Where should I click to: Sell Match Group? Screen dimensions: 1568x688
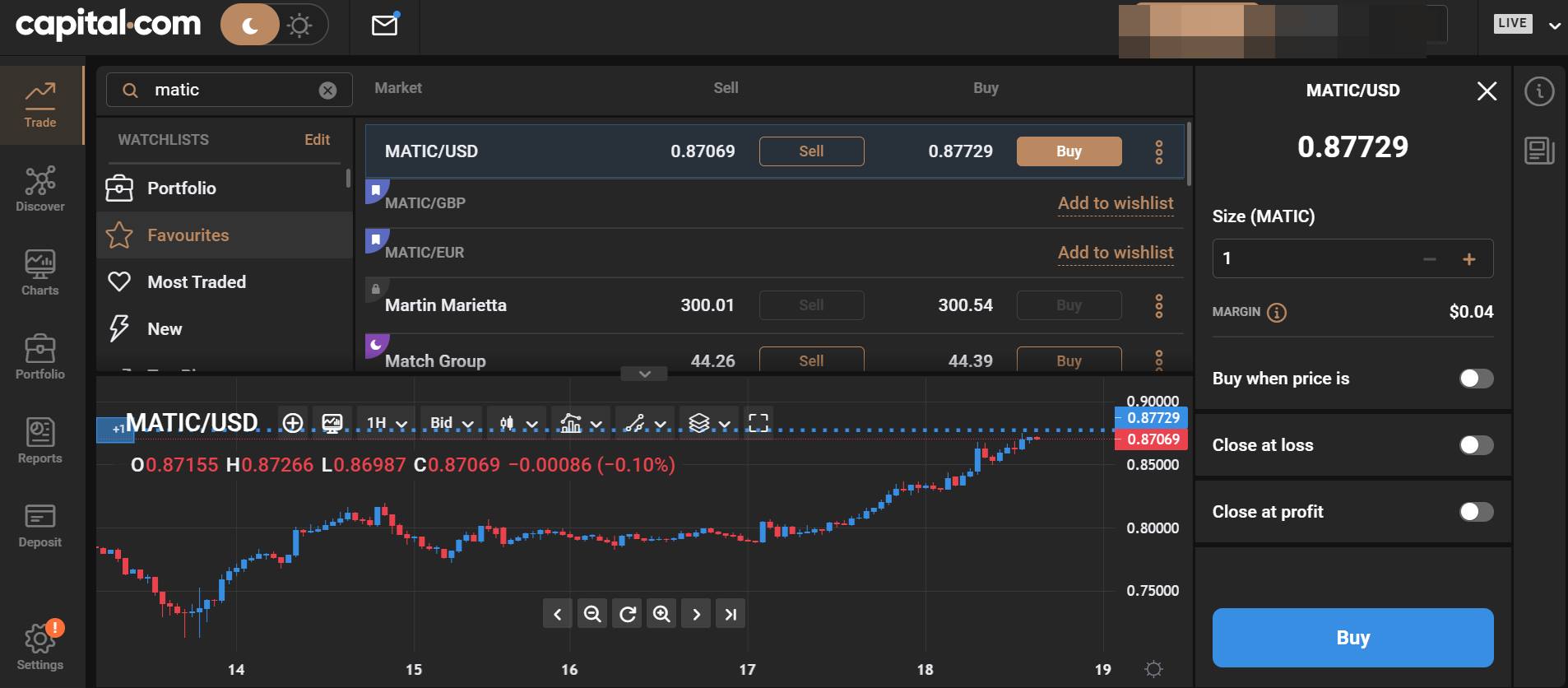(811, 360)
